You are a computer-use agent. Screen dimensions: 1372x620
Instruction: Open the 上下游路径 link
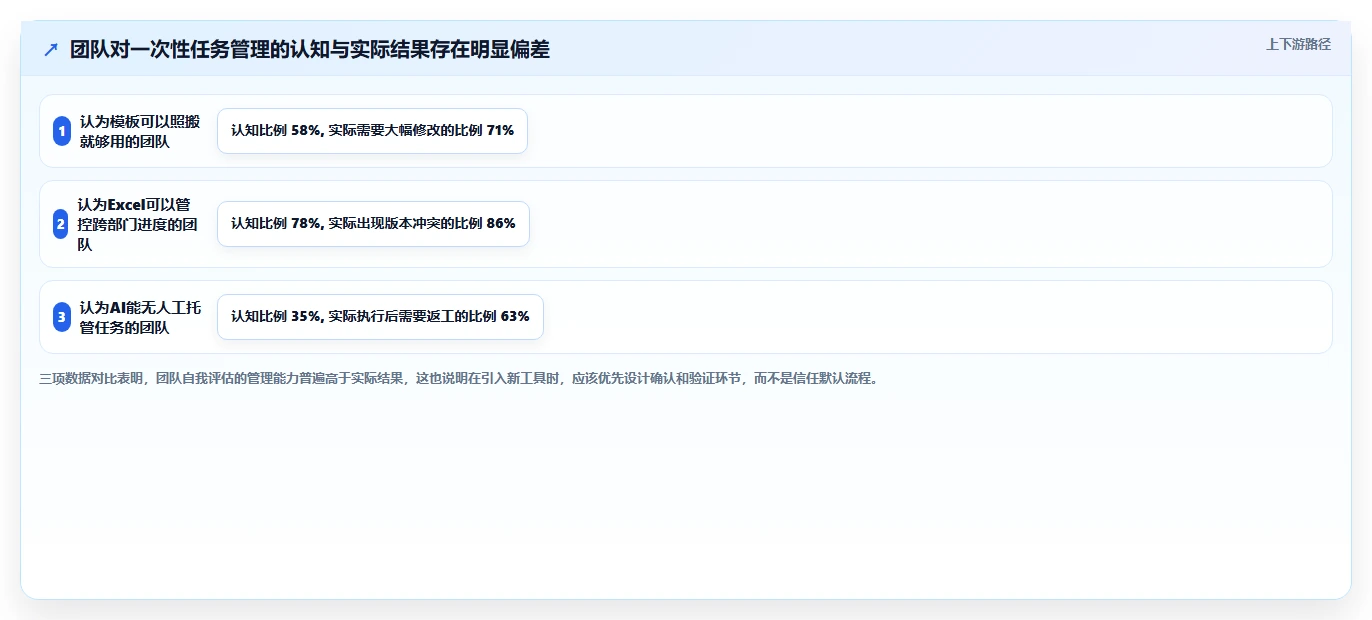coord(1298,44)
